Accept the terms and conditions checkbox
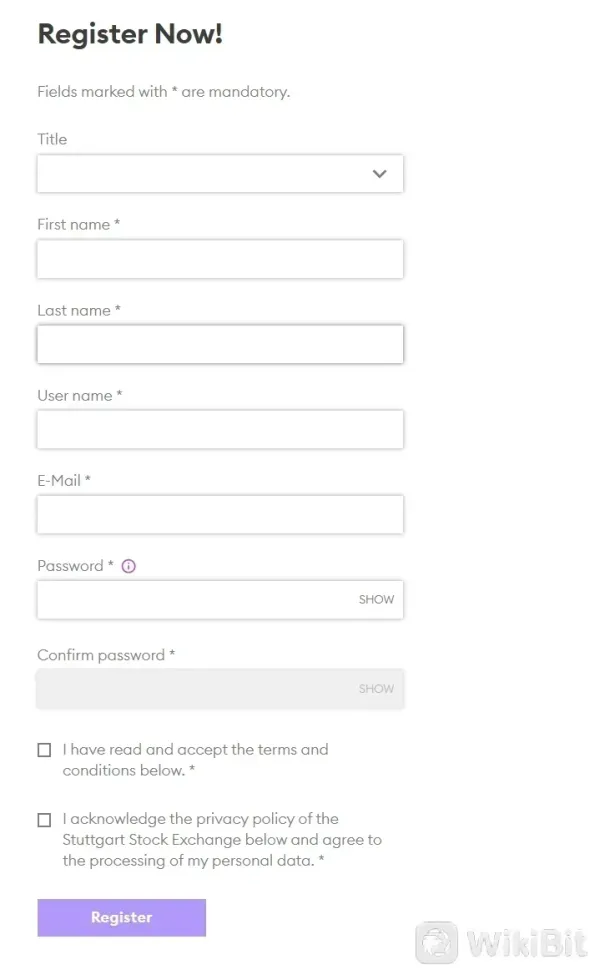 [44, 750]
